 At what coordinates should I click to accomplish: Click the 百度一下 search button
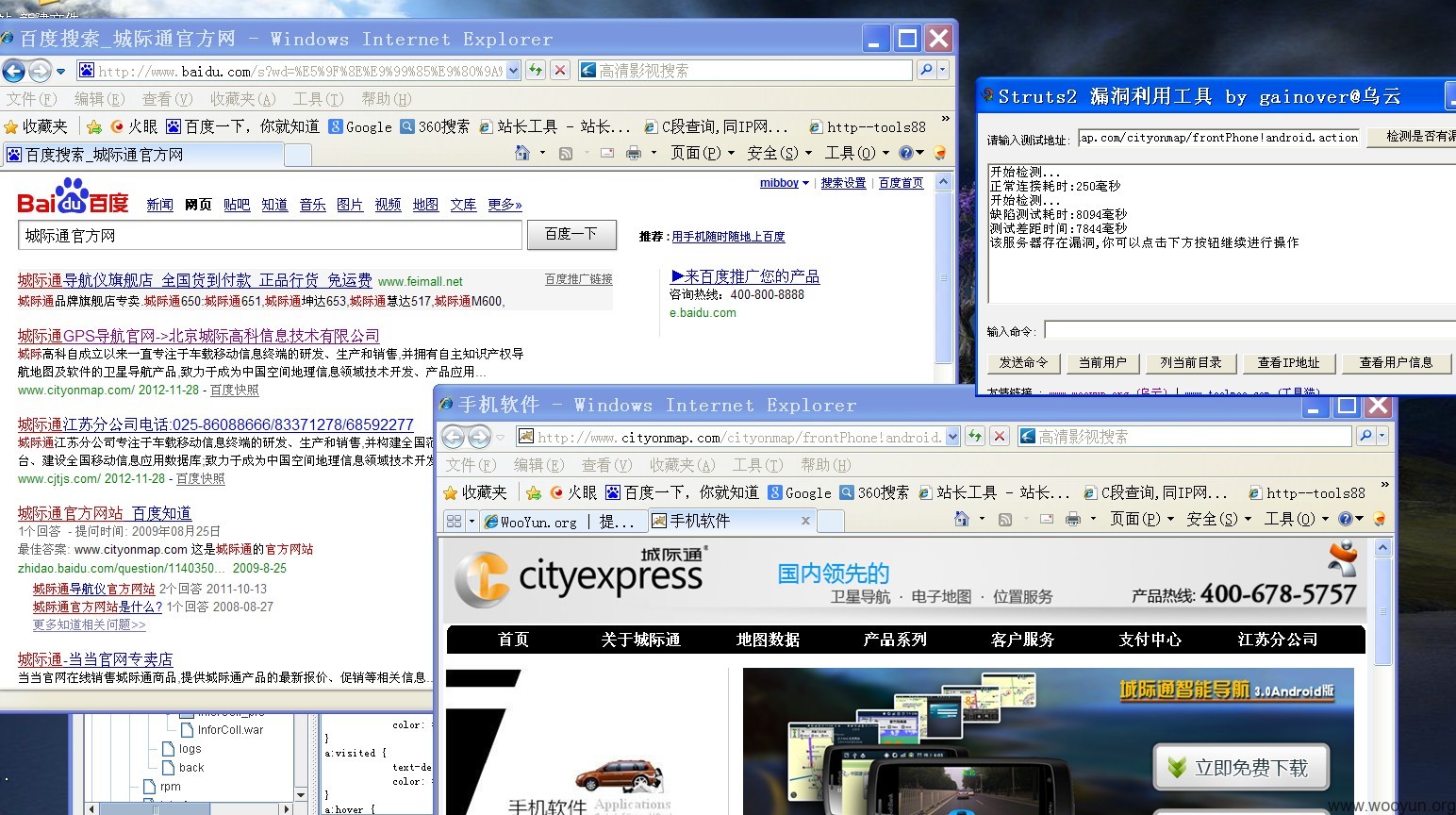pyautogui.click(x=571, y=235)
